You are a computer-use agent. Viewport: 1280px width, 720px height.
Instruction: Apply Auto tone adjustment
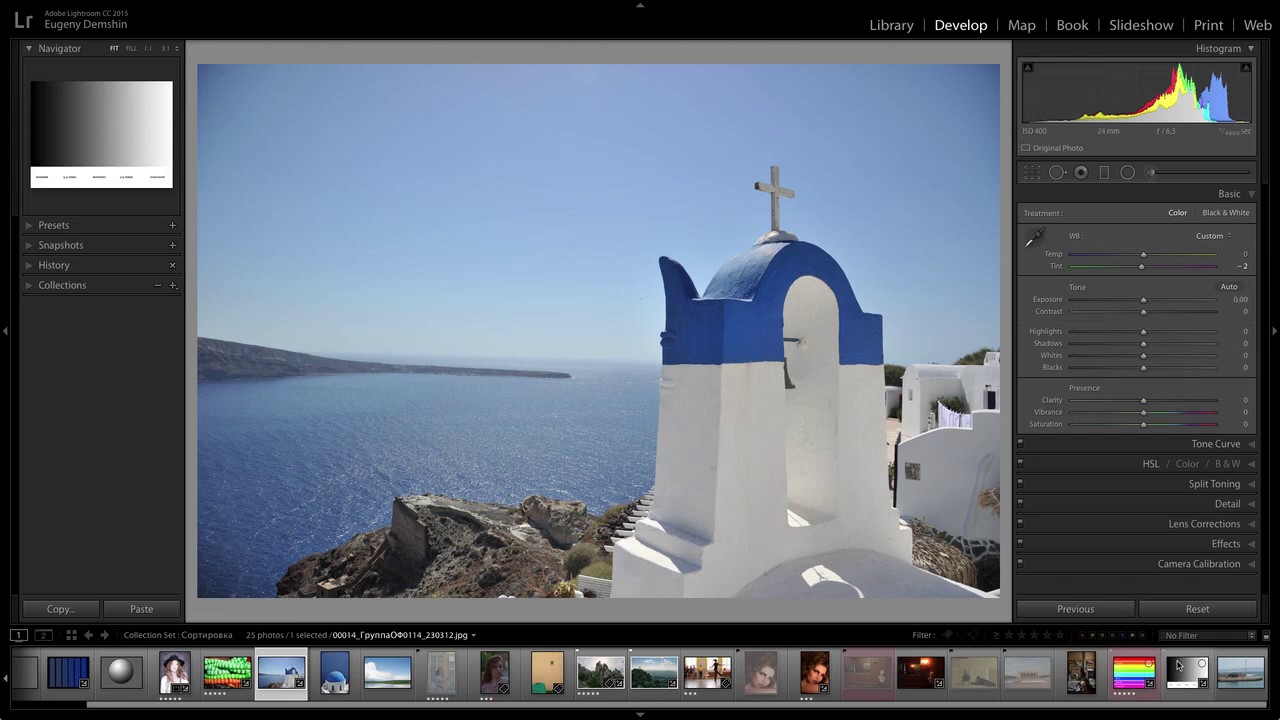[x=1229, y=287]
